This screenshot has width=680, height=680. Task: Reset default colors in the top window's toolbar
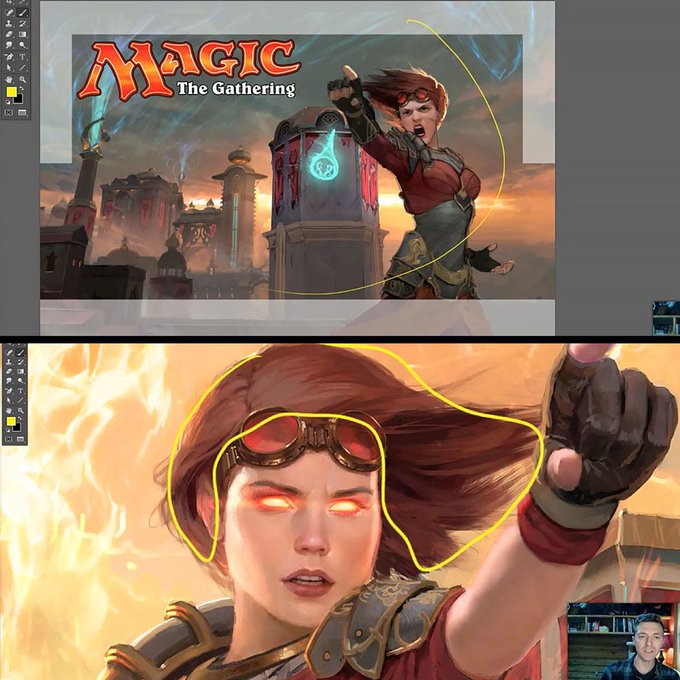pos(8,102)
